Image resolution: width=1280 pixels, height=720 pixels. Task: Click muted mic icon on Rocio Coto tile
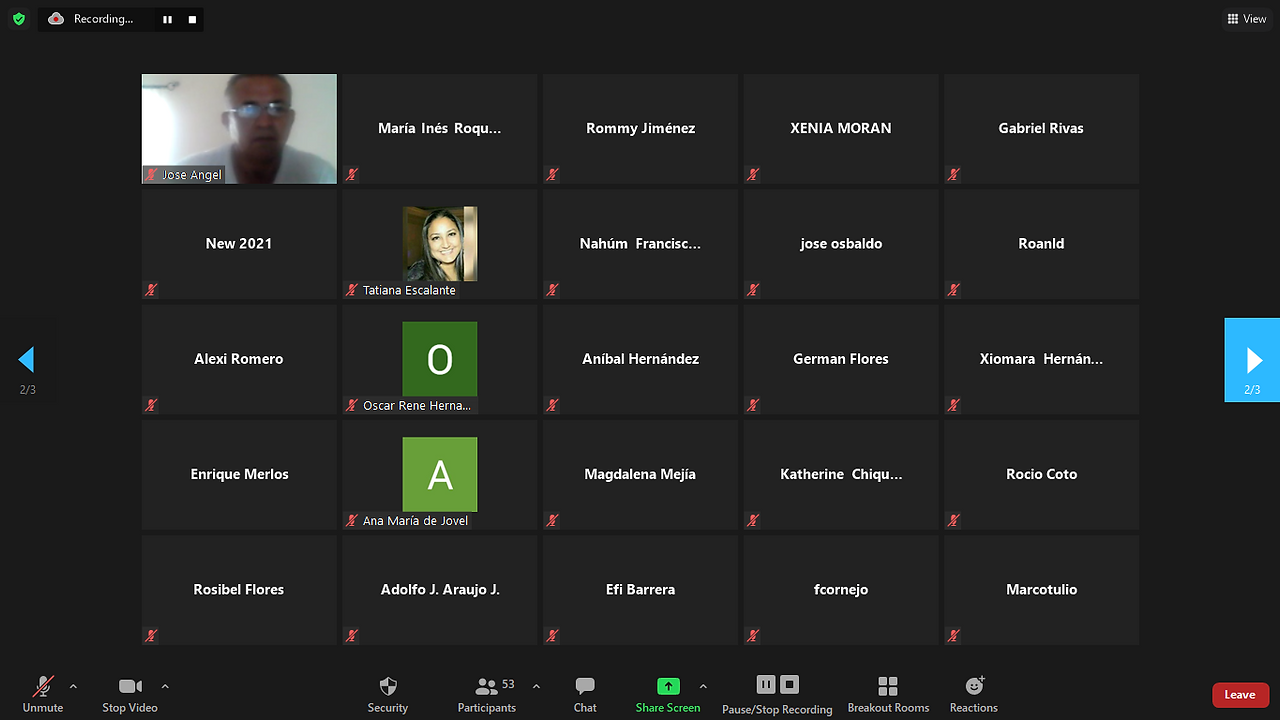[x=953, y=520]
